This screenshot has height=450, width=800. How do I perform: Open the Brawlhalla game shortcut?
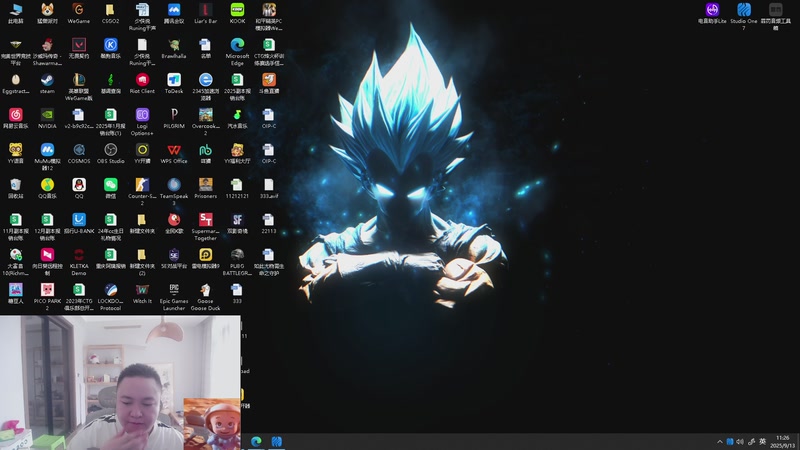point(174,48)
